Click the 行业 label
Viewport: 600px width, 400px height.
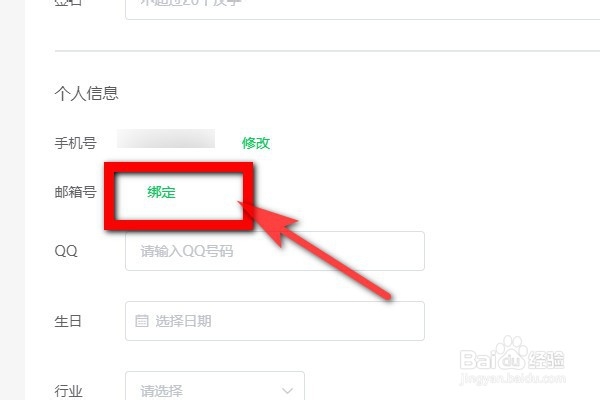pos(68,391)
